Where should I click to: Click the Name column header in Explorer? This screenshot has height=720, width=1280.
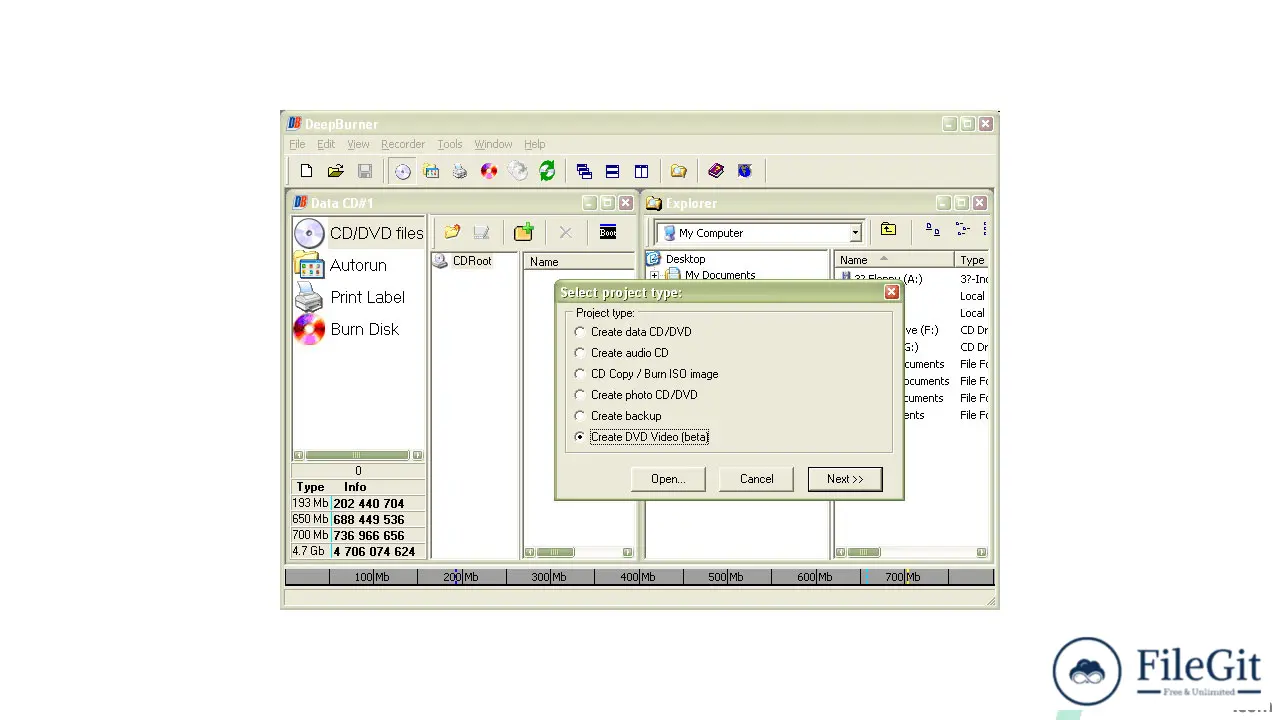coord(895,260)
